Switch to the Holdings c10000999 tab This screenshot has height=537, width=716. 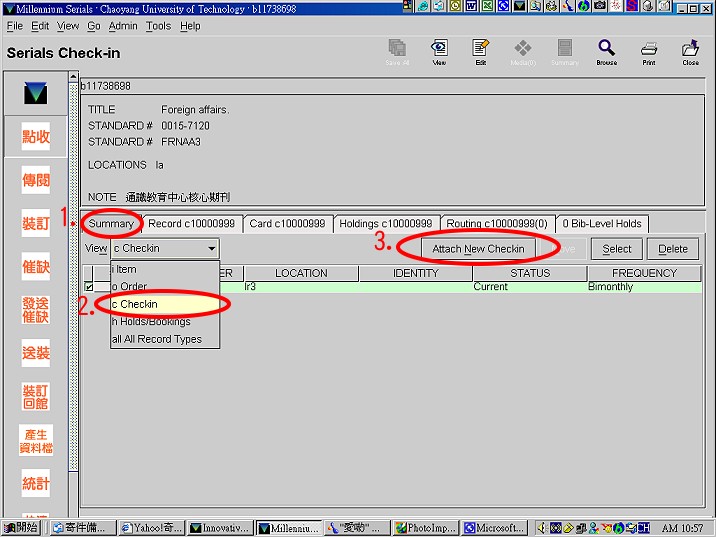coord(385,223)
